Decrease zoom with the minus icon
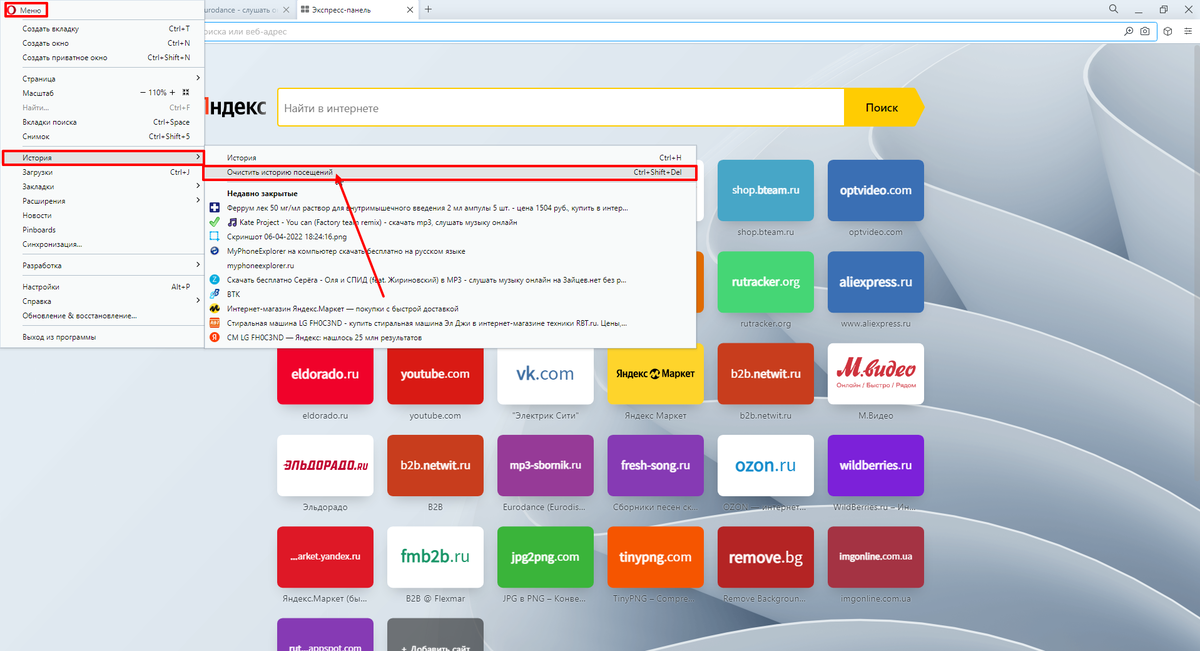This screenshot has width=1200, height=651. (143, 92)
